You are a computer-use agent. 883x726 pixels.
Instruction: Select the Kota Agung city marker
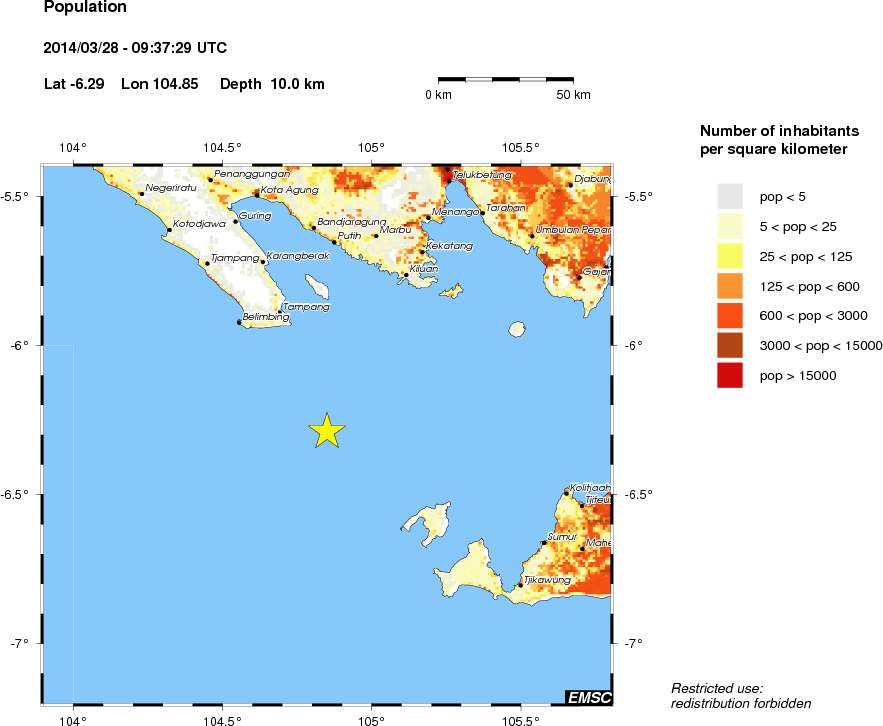coord(256,195)
